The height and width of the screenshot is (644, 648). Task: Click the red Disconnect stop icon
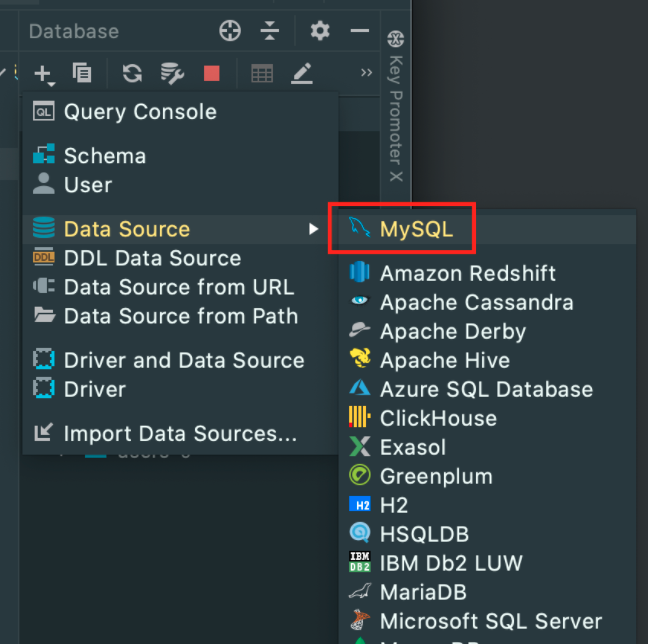pyautogui.click(x=212, y=73)
